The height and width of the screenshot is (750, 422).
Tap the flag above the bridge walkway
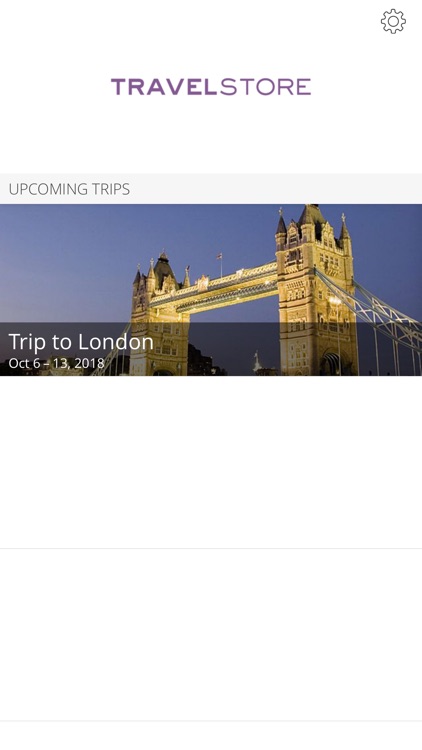point(219,257)
